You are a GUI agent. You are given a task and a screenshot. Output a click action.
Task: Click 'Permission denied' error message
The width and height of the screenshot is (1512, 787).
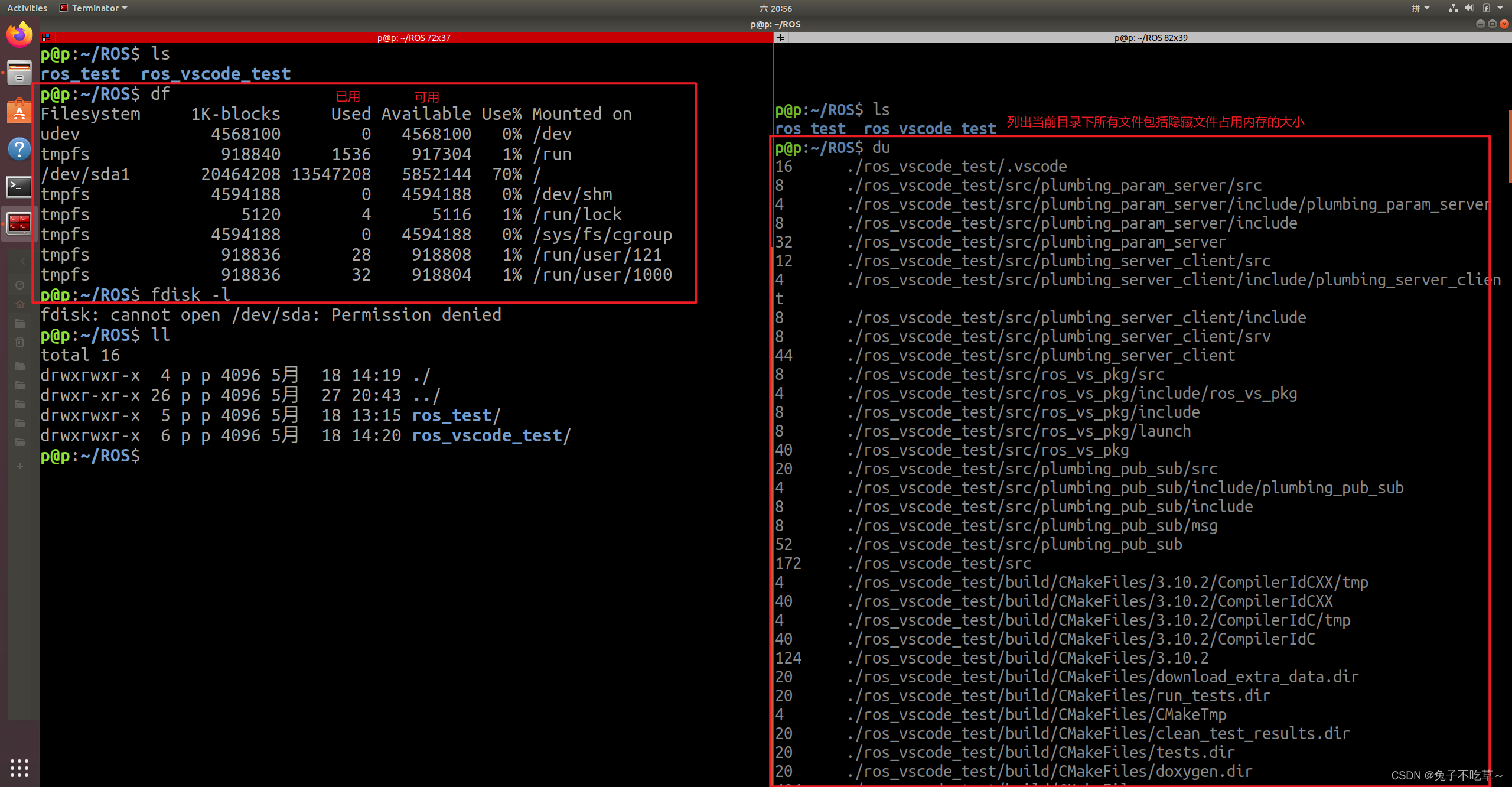(x=416, y=315)
